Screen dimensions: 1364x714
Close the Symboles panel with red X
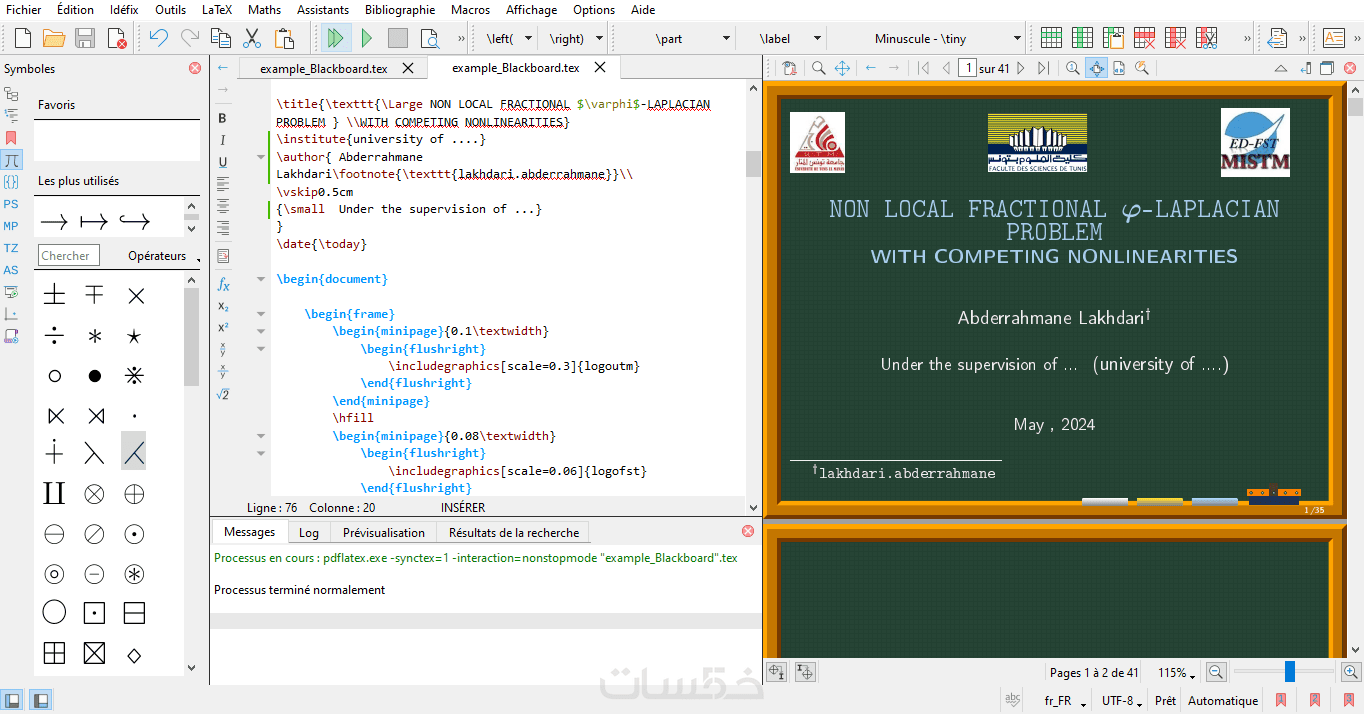click(x=195, y=68)
